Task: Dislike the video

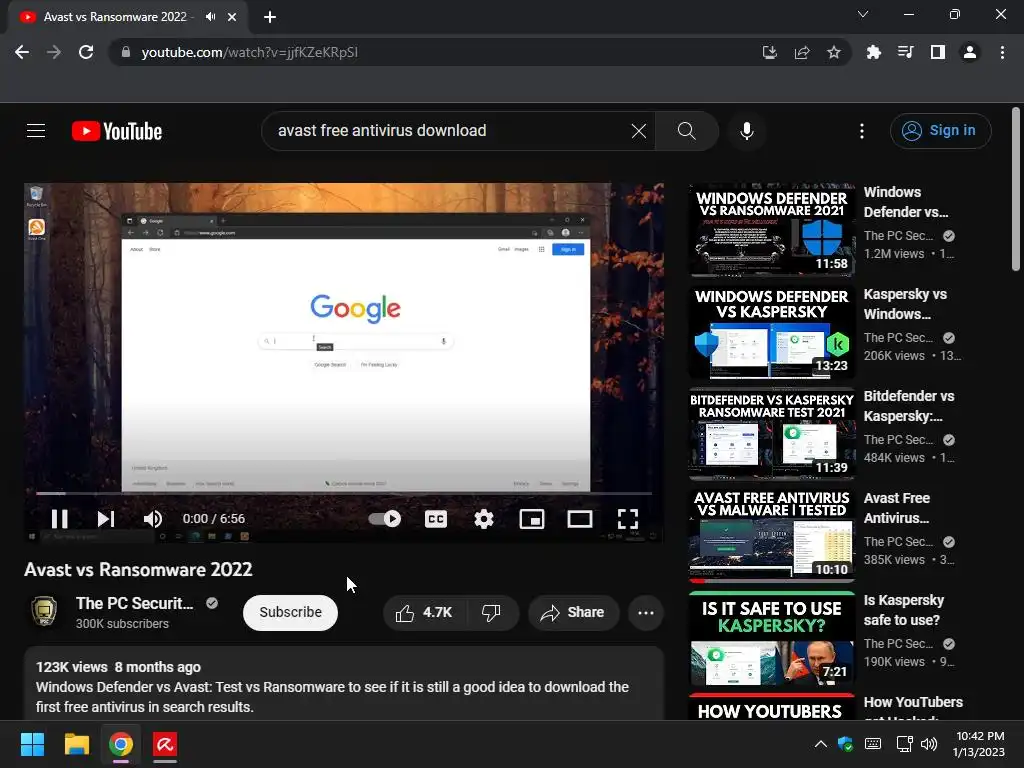Action: [x=491, y=613]
